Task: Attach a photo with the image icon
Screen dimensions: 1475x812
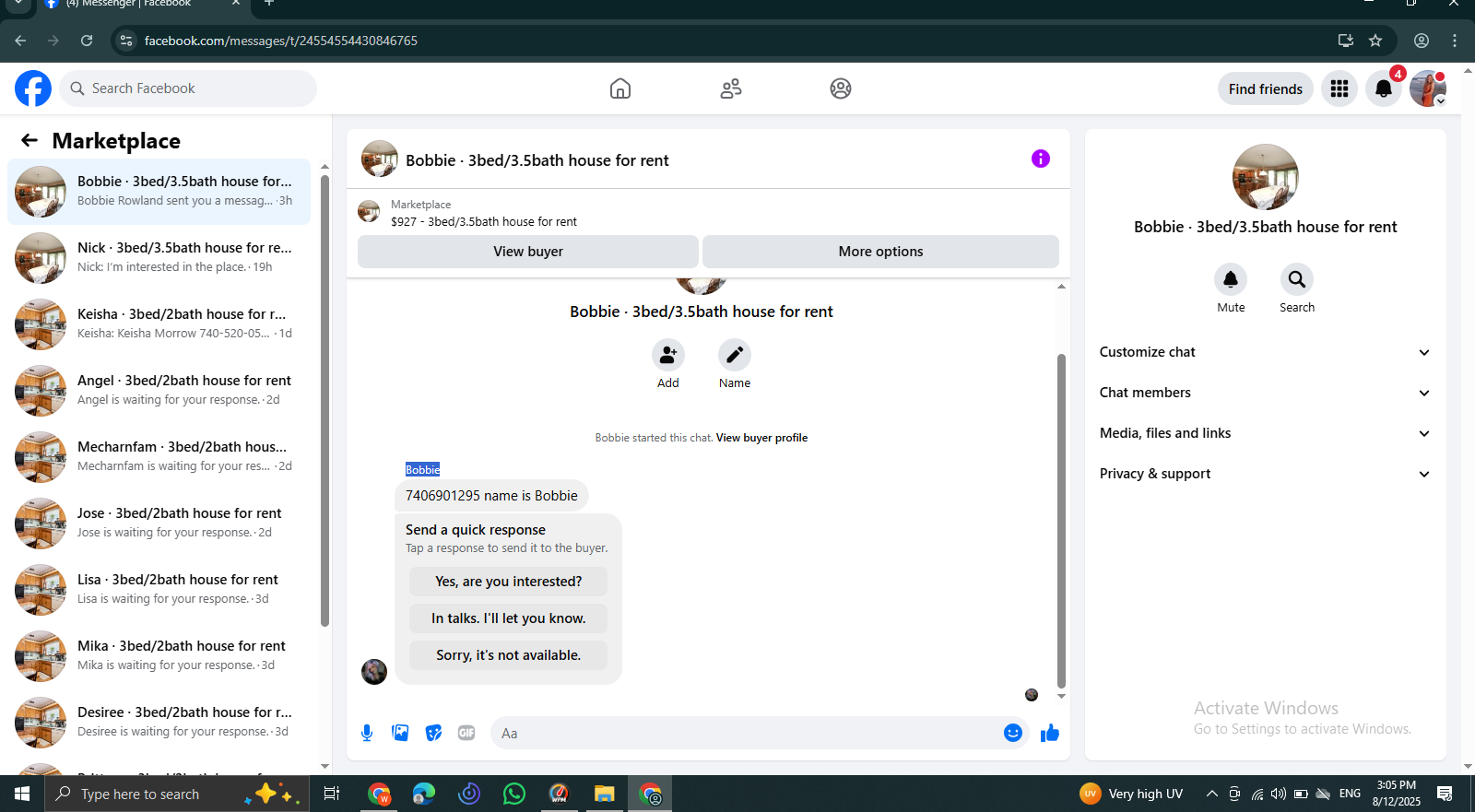Action: pos(400,733)
